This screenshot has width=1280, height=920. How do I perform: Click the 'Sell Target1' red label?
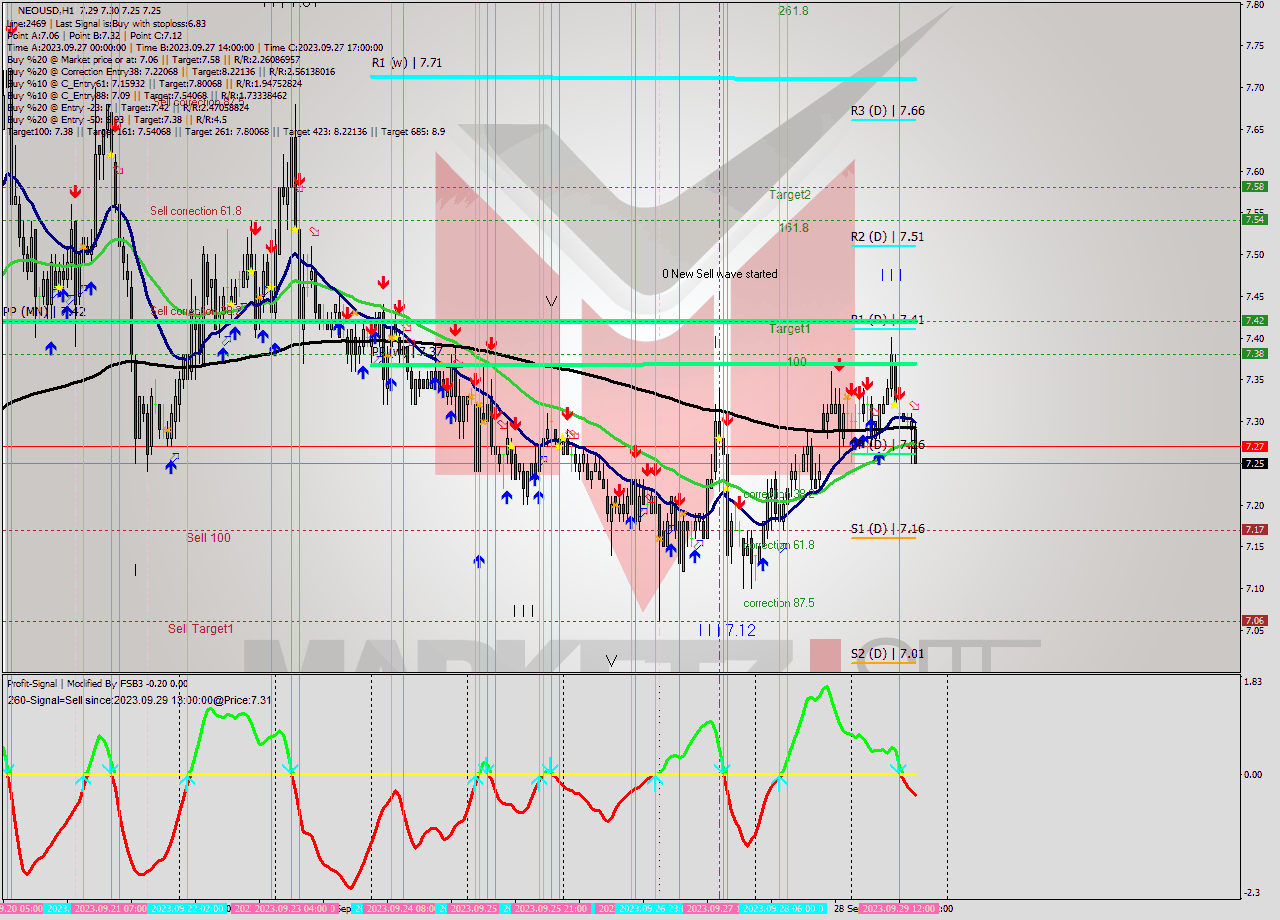[x=200, y=629]
